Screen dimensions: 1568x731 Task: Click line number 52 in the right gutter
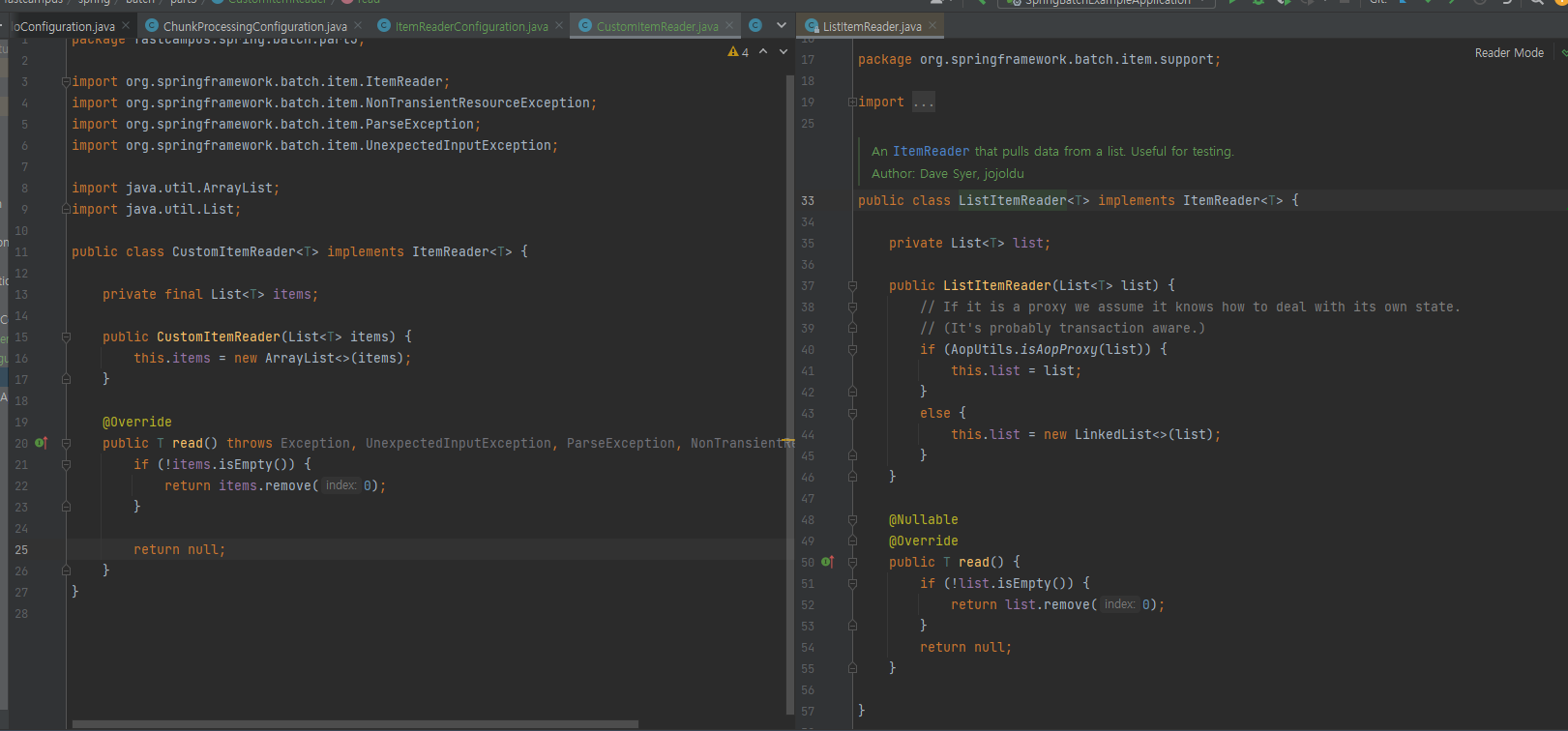click(x=808, y=604)
